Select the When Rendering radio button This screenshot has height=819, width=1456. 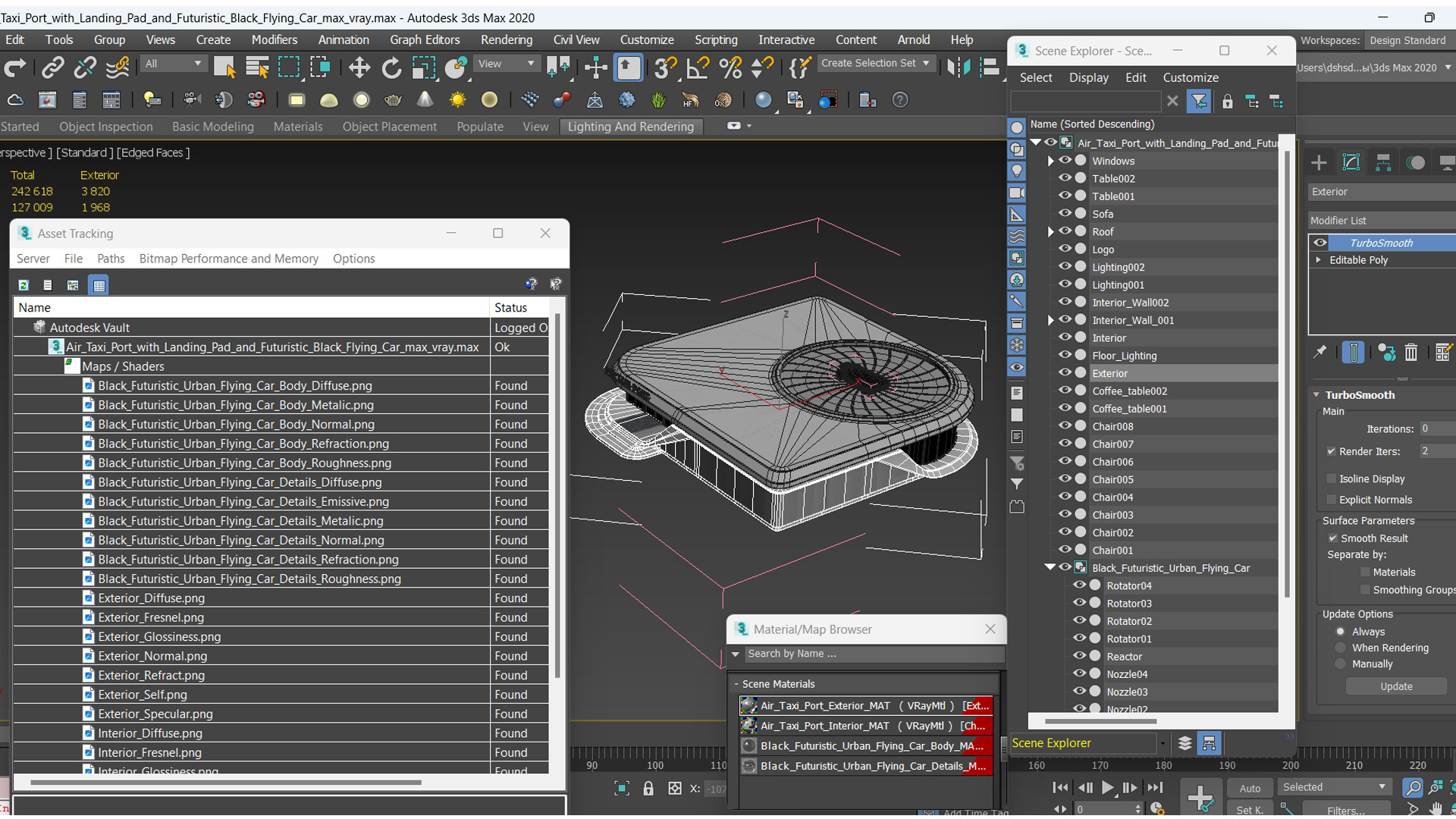coord(1341,648)
